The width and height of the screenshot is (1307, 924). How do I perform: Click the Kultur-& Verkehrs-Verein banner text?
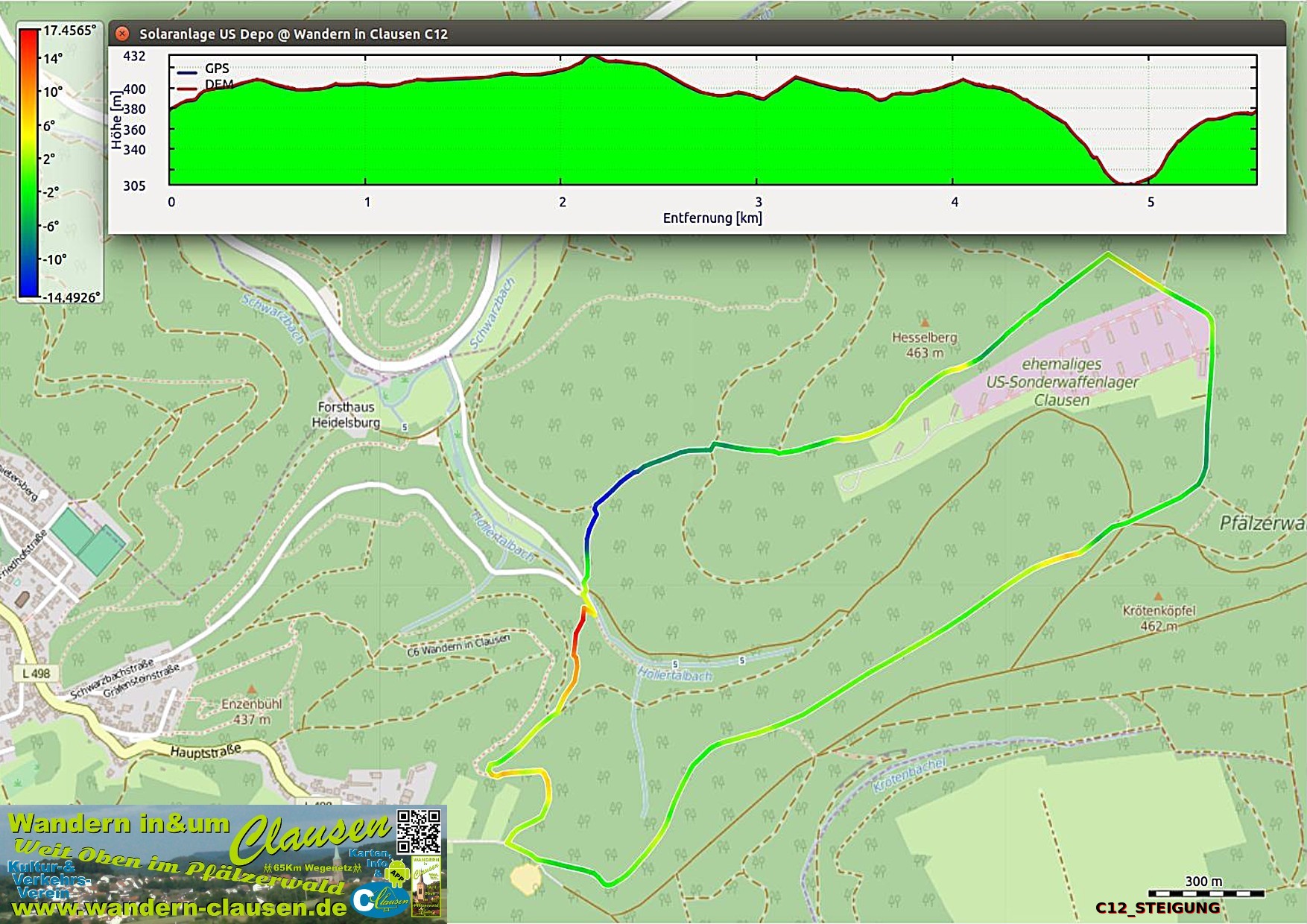point(48,879)
